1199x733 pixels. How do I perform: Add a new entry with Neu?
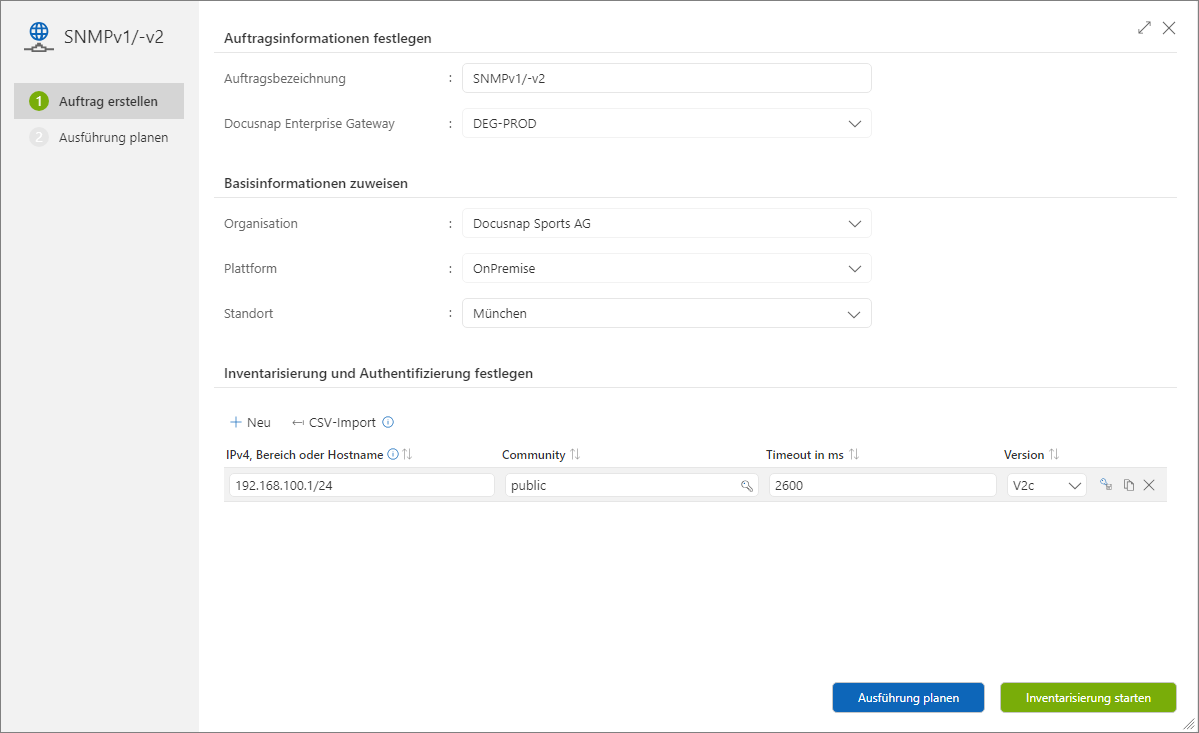pyautogui.click(x=251, y=422)
